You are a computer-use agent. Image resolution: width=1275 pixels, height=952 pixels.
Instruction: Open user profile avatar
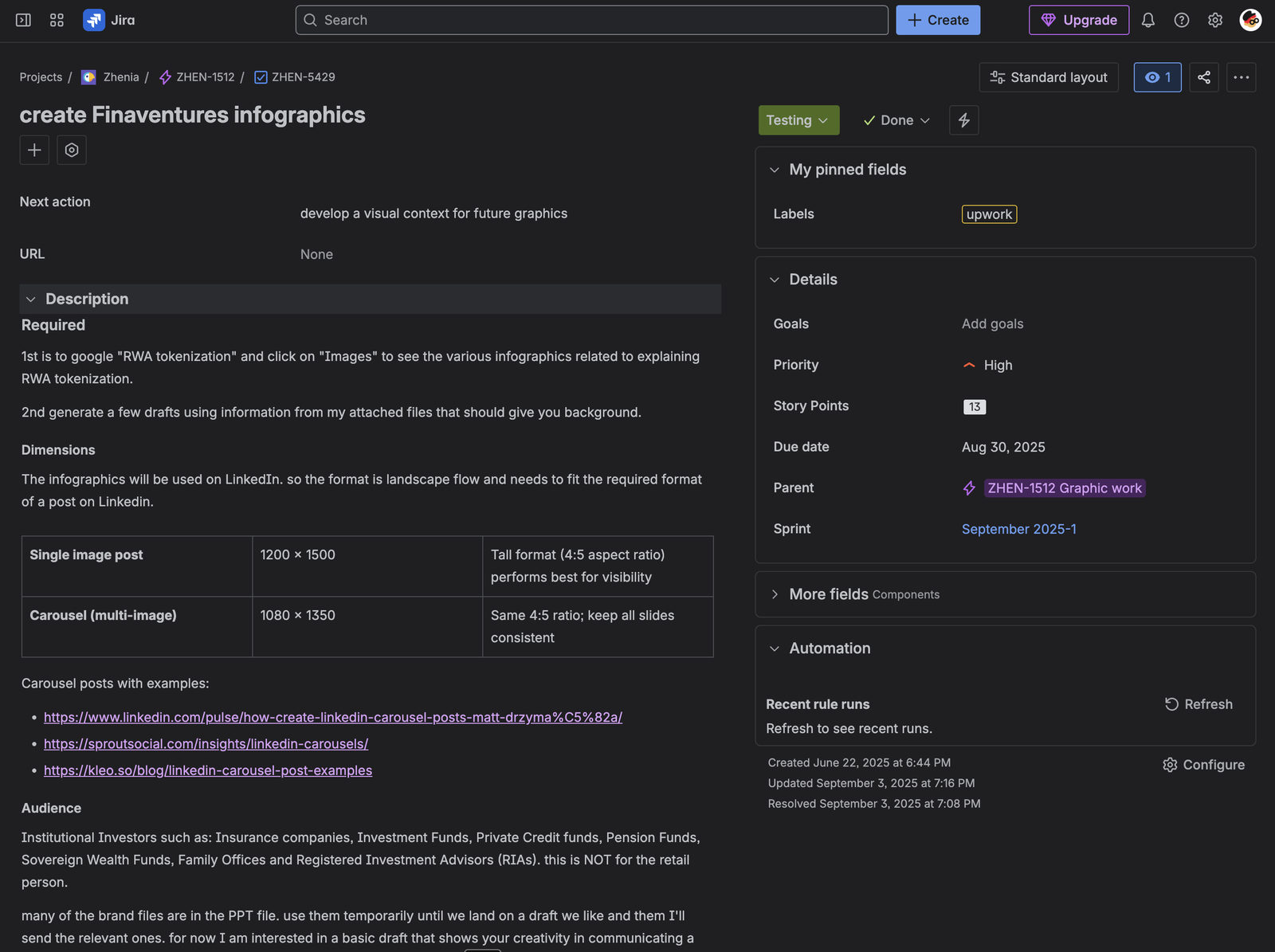point(1250,20)
